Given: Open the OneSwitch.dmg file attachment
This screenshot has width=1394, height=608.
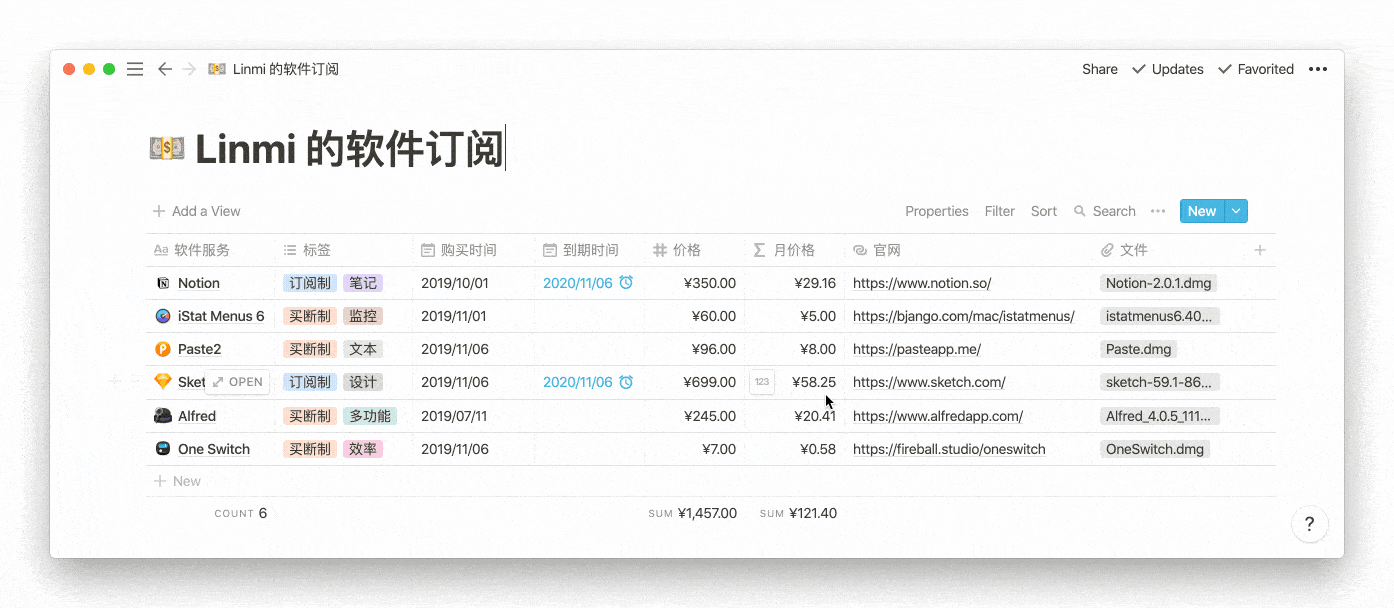Looking at the screenshot, I should [1155, 449].
